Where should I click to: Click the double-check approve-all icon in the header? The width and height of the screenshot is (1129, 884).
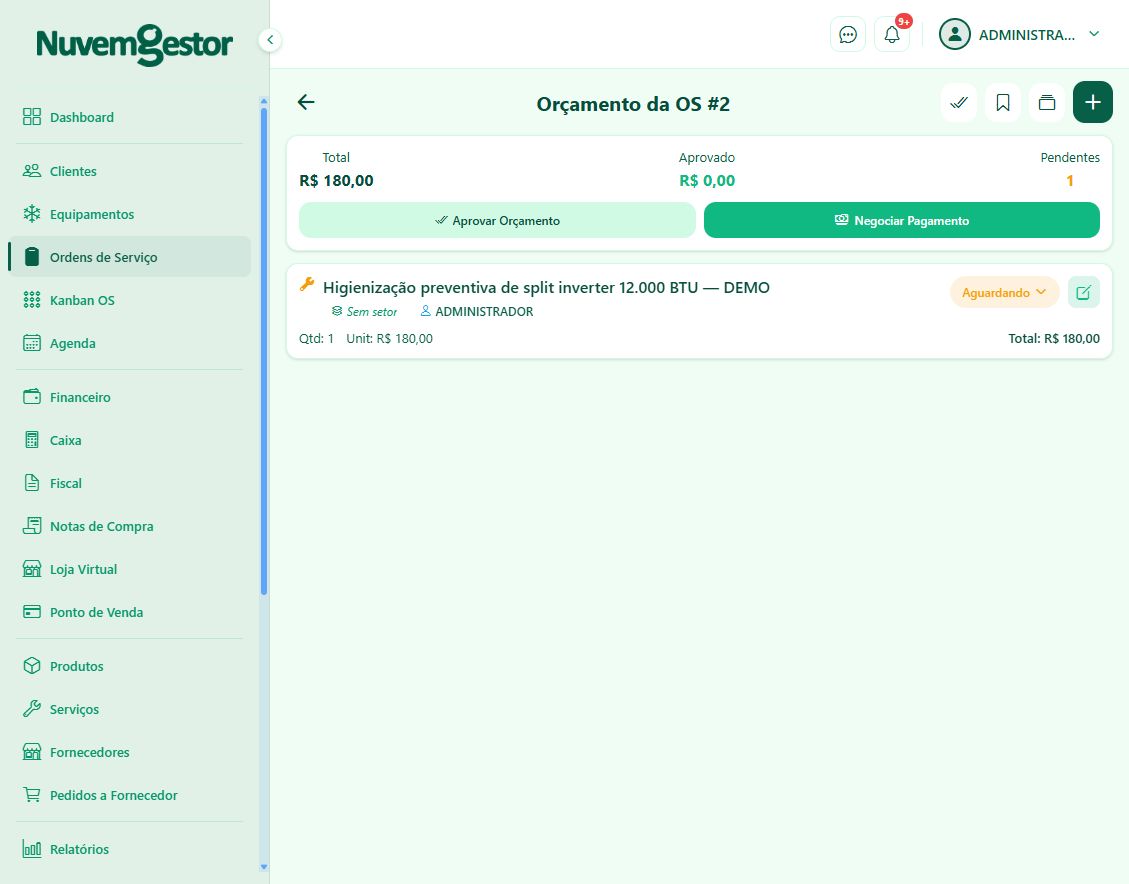point(958,103)
